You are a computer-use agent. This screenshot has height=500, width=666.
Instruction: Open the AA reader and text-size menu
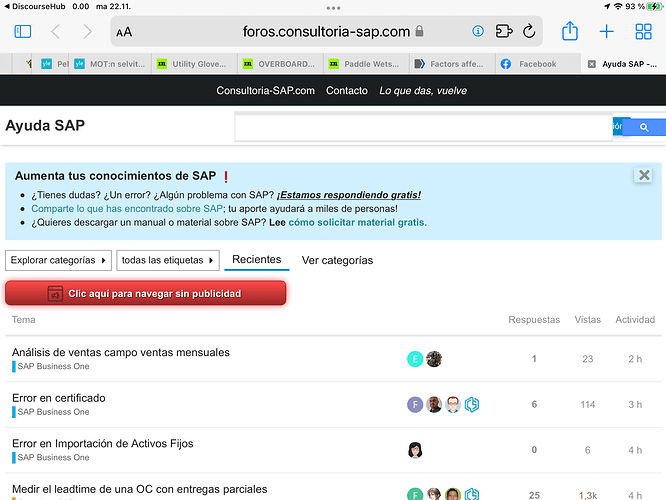point(124,32)
